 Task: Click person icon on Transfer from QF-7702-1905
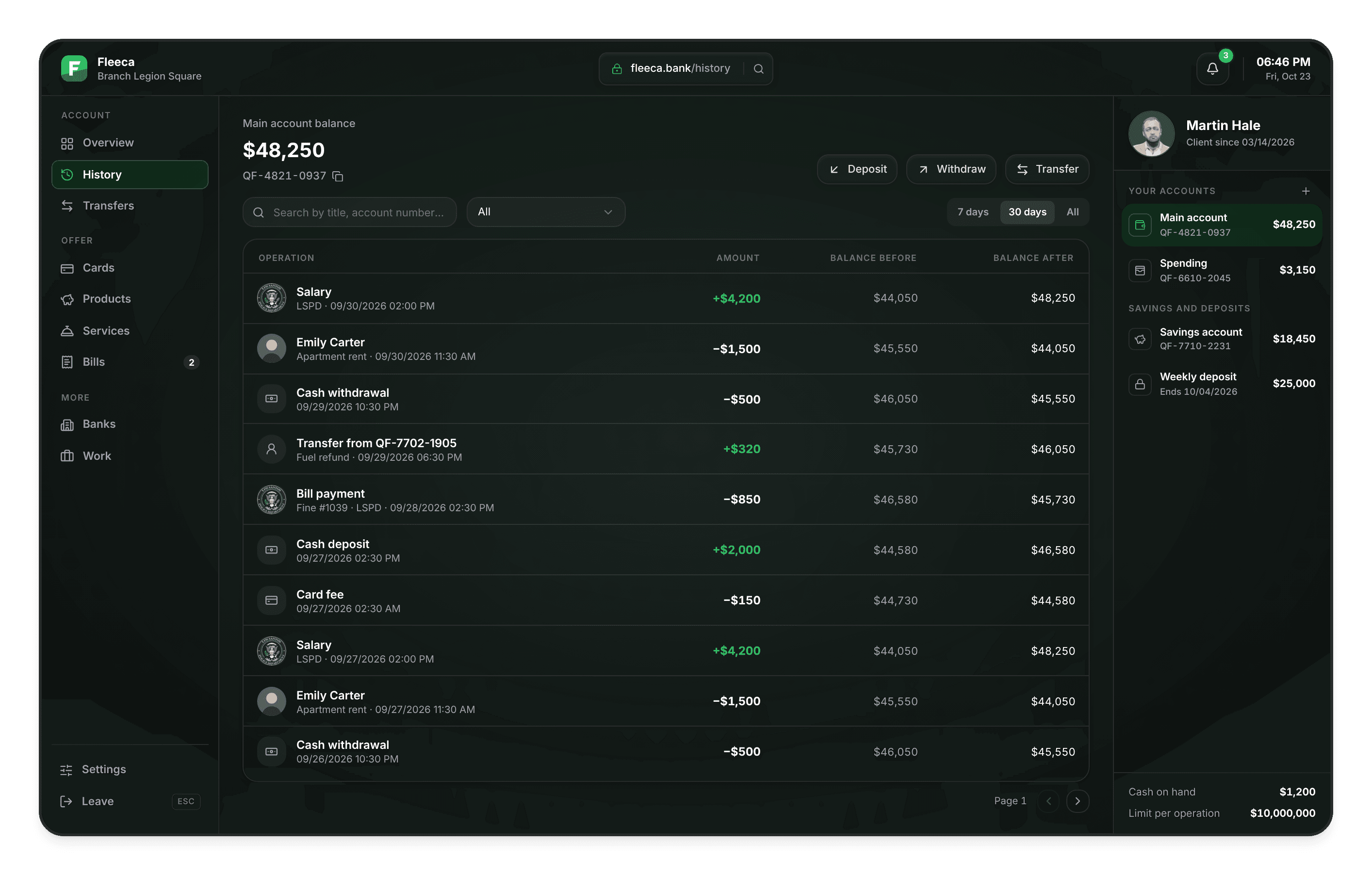pos(271,449)
